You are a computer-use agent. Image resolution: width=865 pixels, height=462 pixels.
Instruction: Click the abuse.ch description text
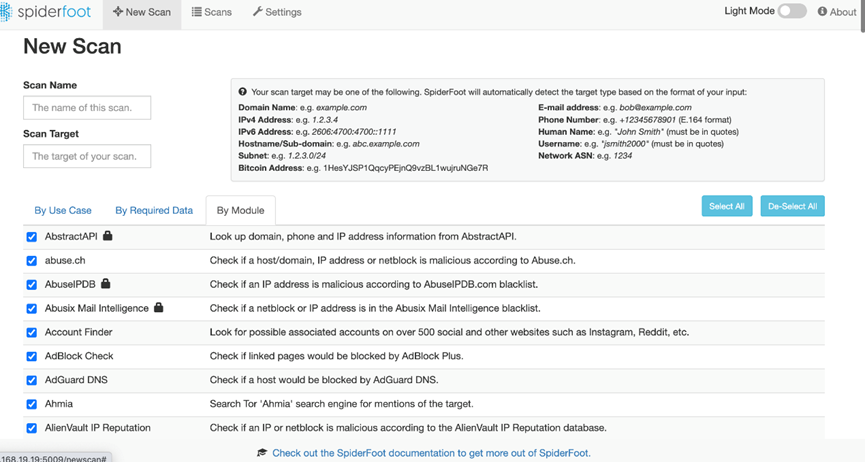(x=392, y=260)
